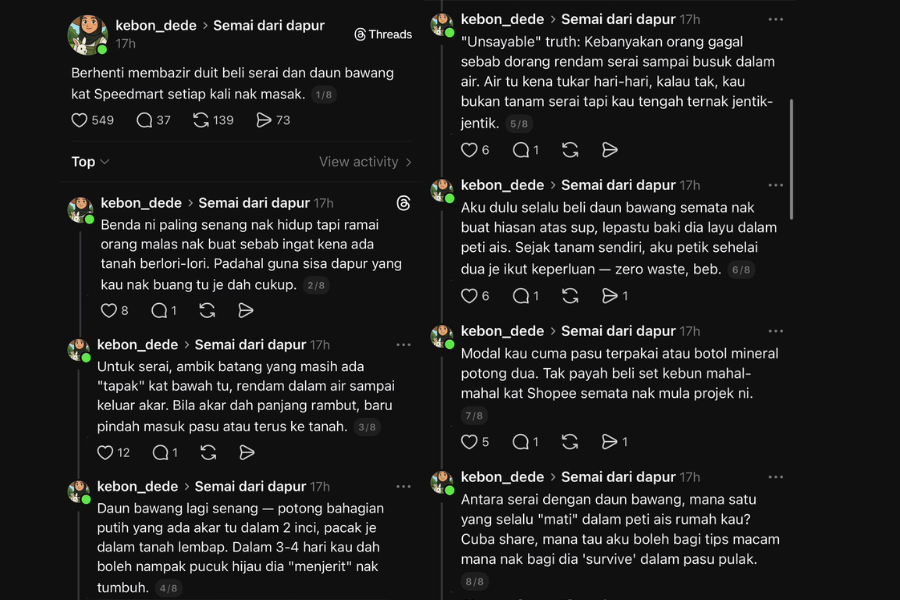Share the final post asking for tips
This screenshot has width=900, height=600.
[610, 598]
